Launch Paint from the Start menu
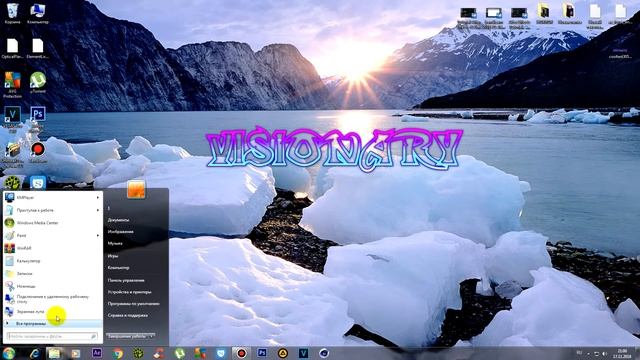This screenshot has height=360, width=640. coord(53,236)
